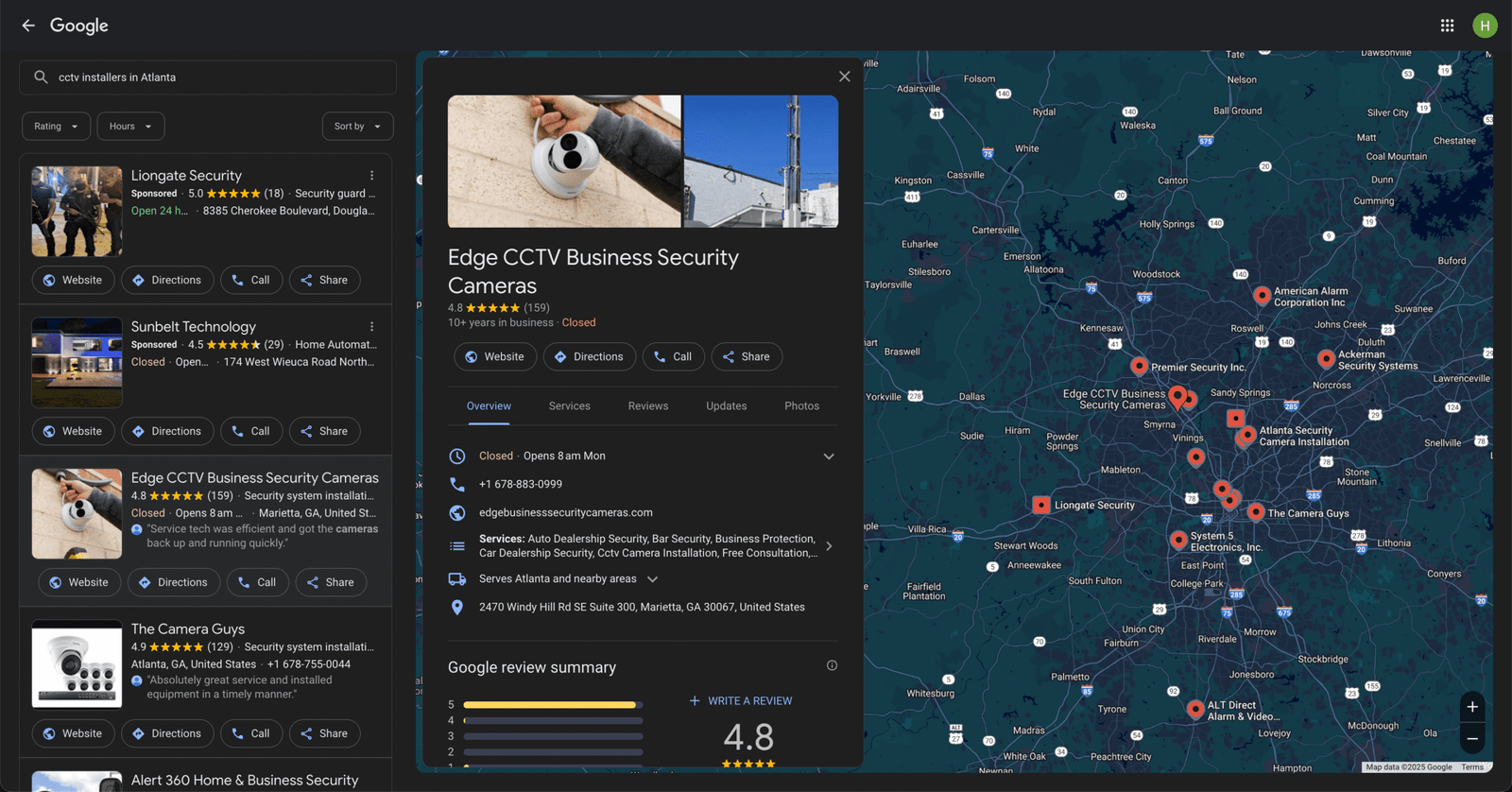Select ALT Direct Alarm & Video map pin
Viewport: 1512px width, 792px height.
point(1195,708)
